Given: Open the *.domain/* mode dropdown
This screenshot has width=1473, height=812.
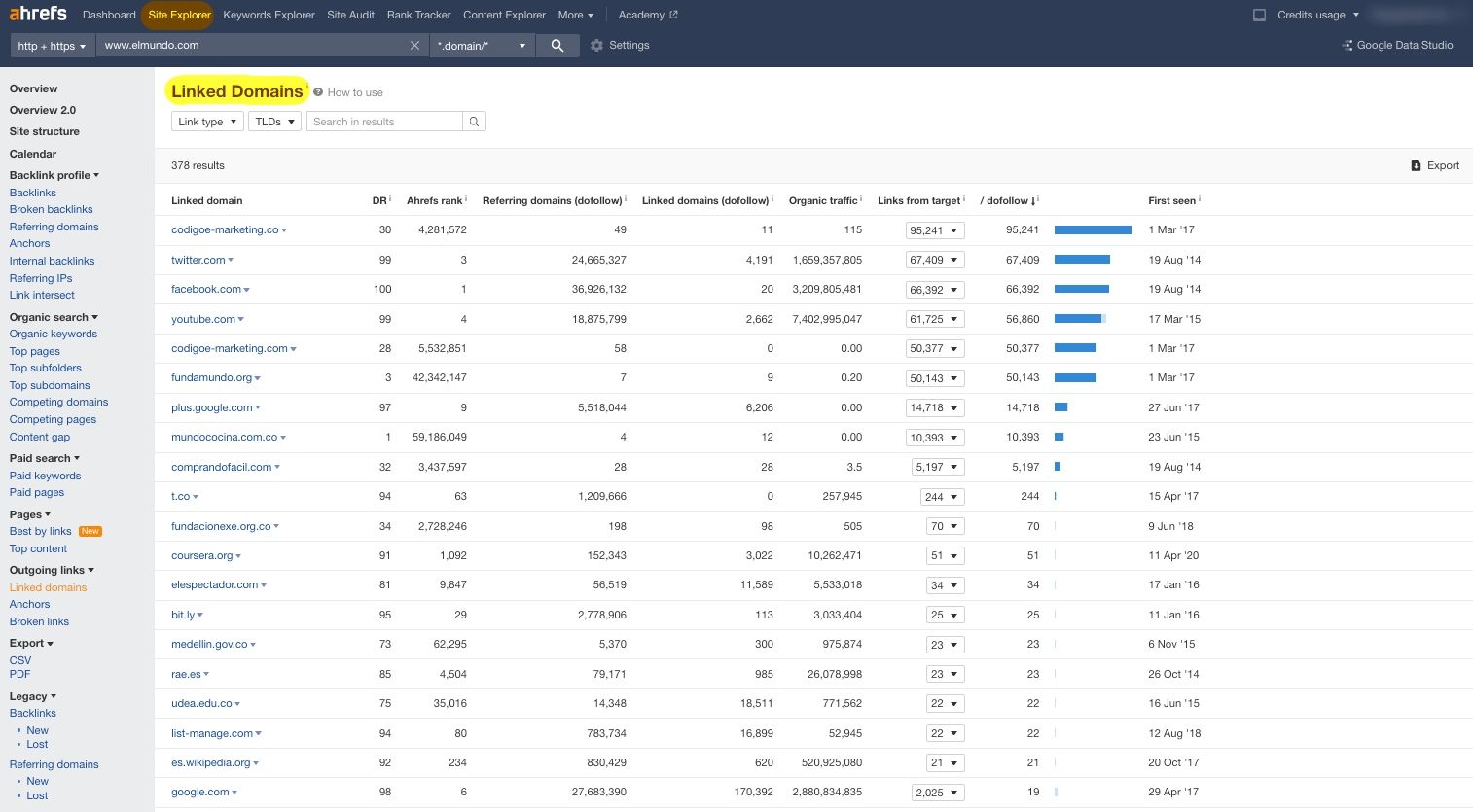Looking at the screenshot, I should 482,46.
